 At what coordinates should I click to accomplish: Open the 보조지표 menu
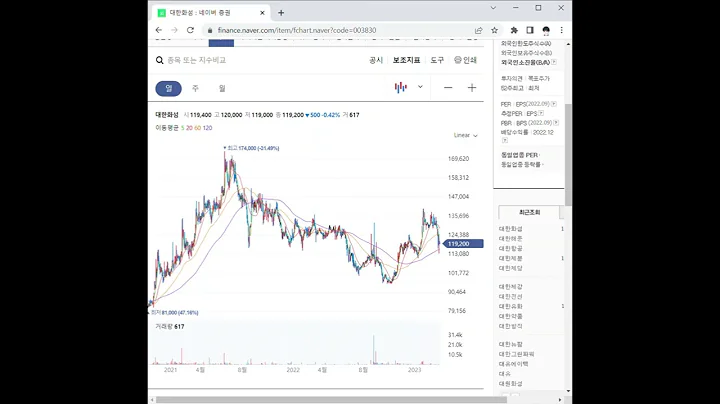pyautogui.click(x=406, y=60)
